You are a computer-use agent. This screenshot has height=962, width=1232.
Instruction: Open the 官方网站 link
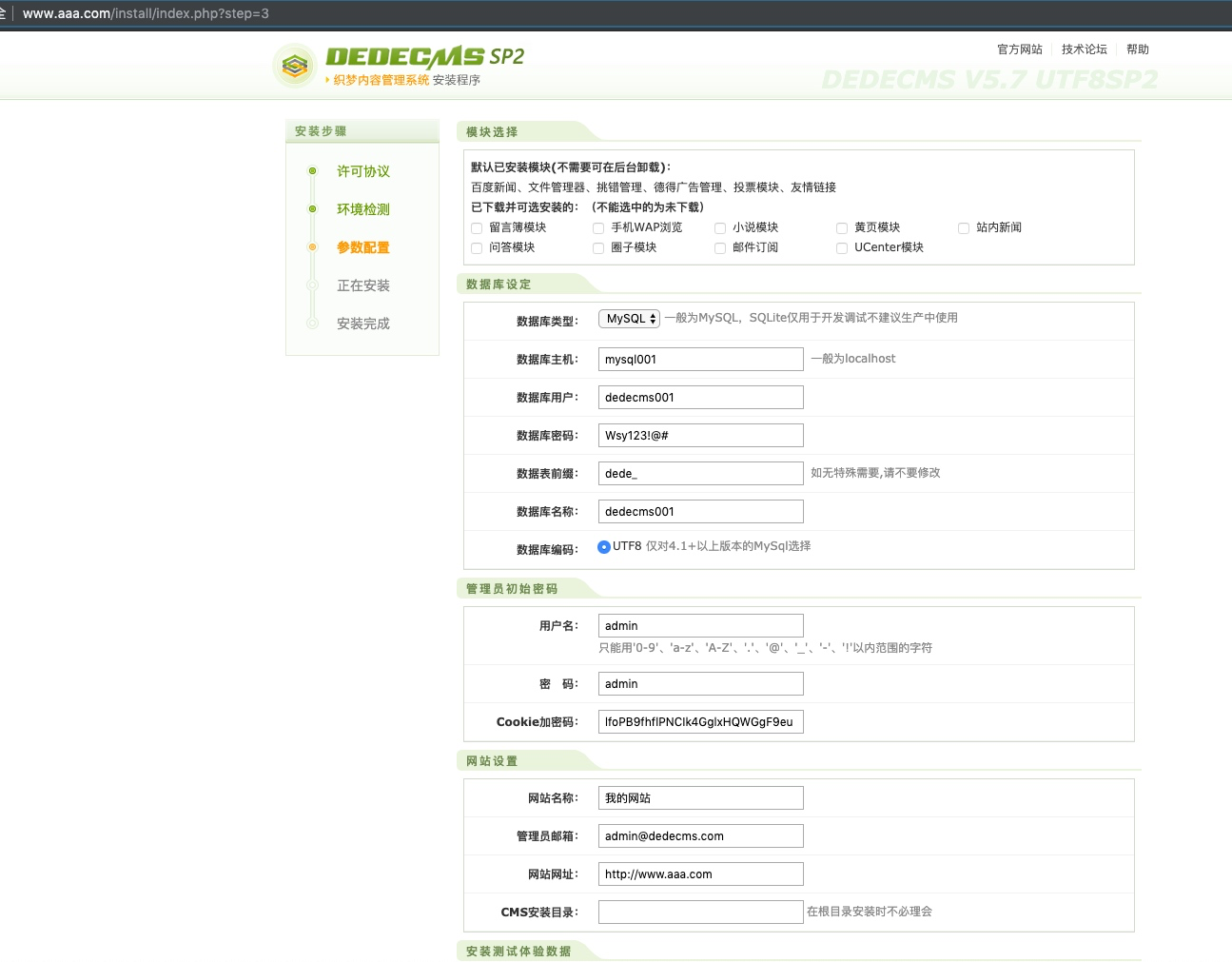pos(1020,49)
